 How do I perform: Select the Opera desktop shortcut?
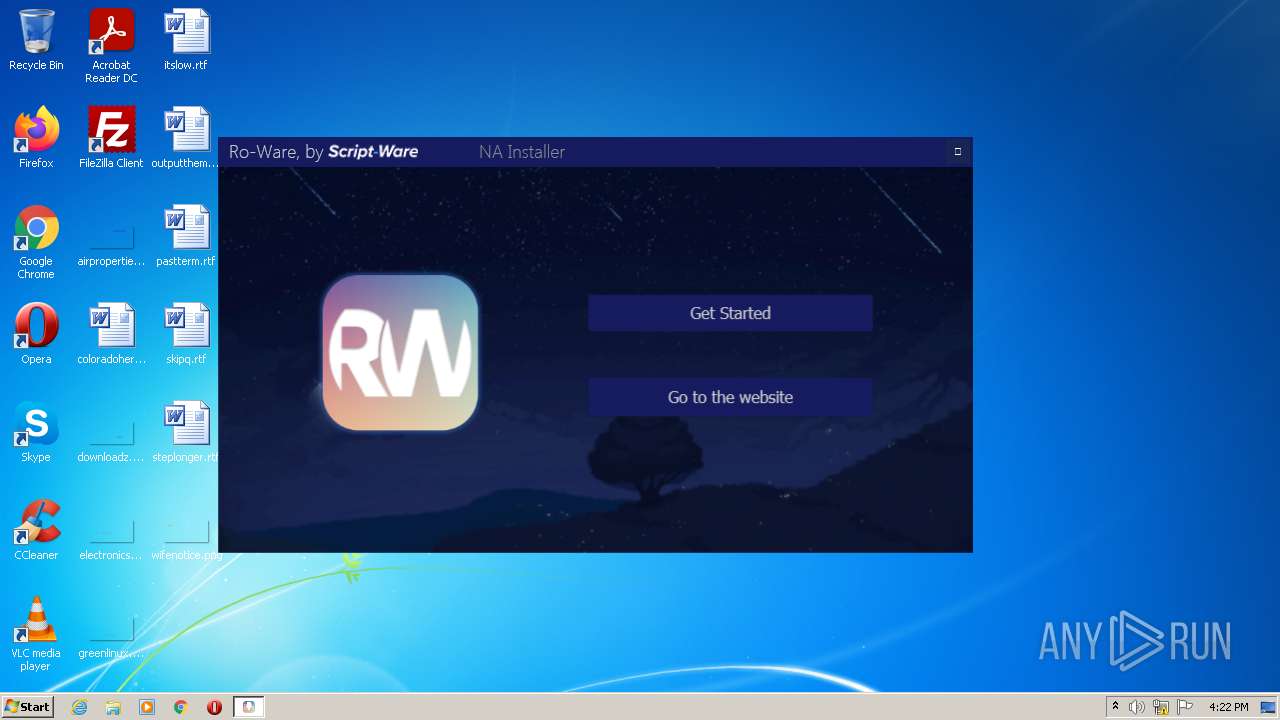pos(36,334)
